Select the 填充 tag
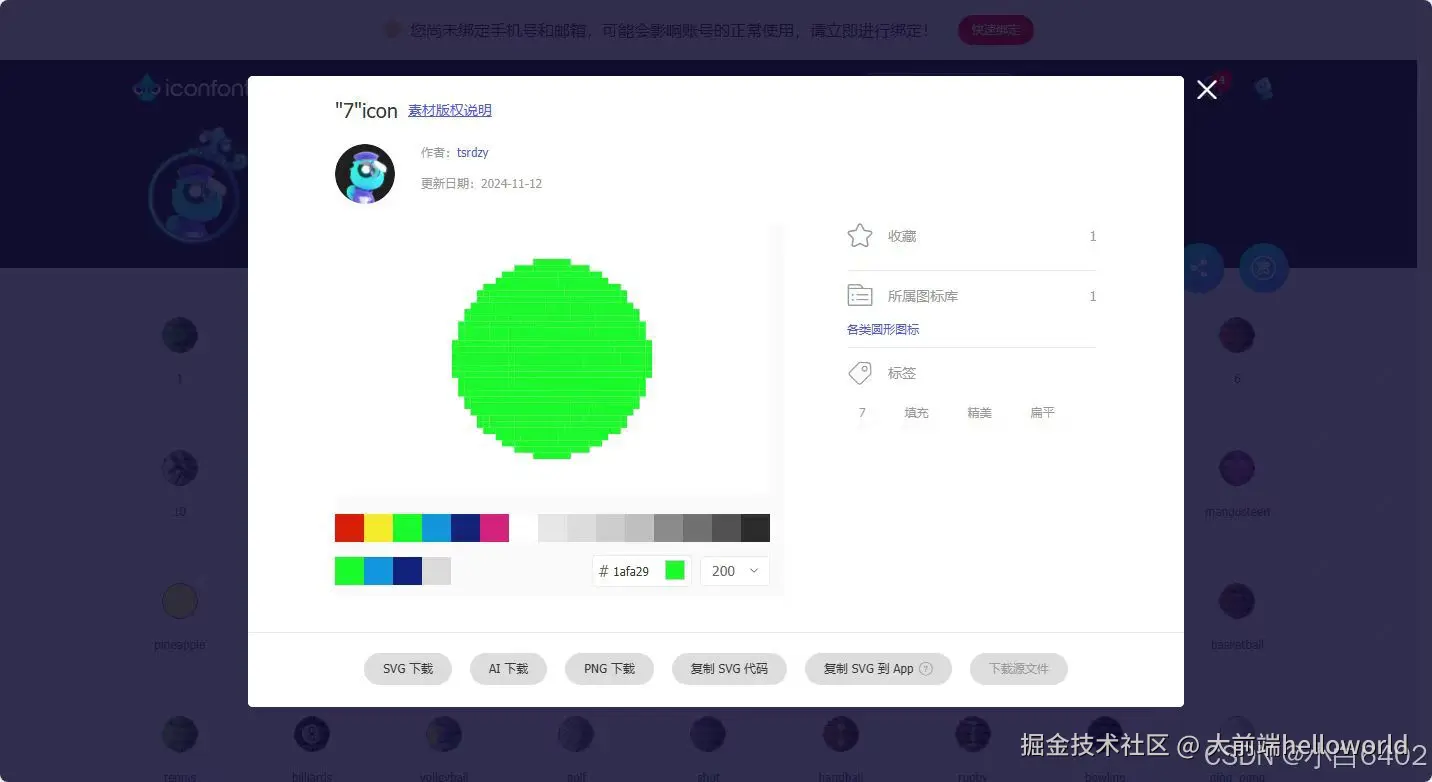The image size is (1432, 782). [916, 412]
